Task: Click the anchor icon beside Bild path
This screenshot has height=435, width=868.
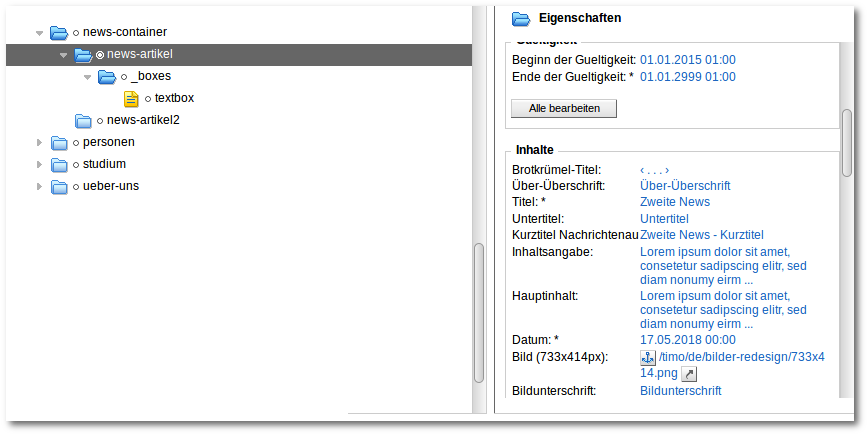Action: [x=648, y=358]
